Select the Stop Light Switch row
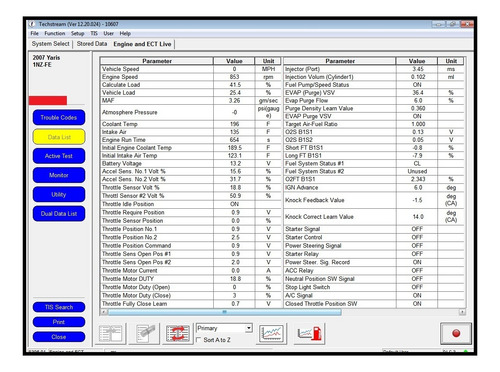 pos(374,287)
